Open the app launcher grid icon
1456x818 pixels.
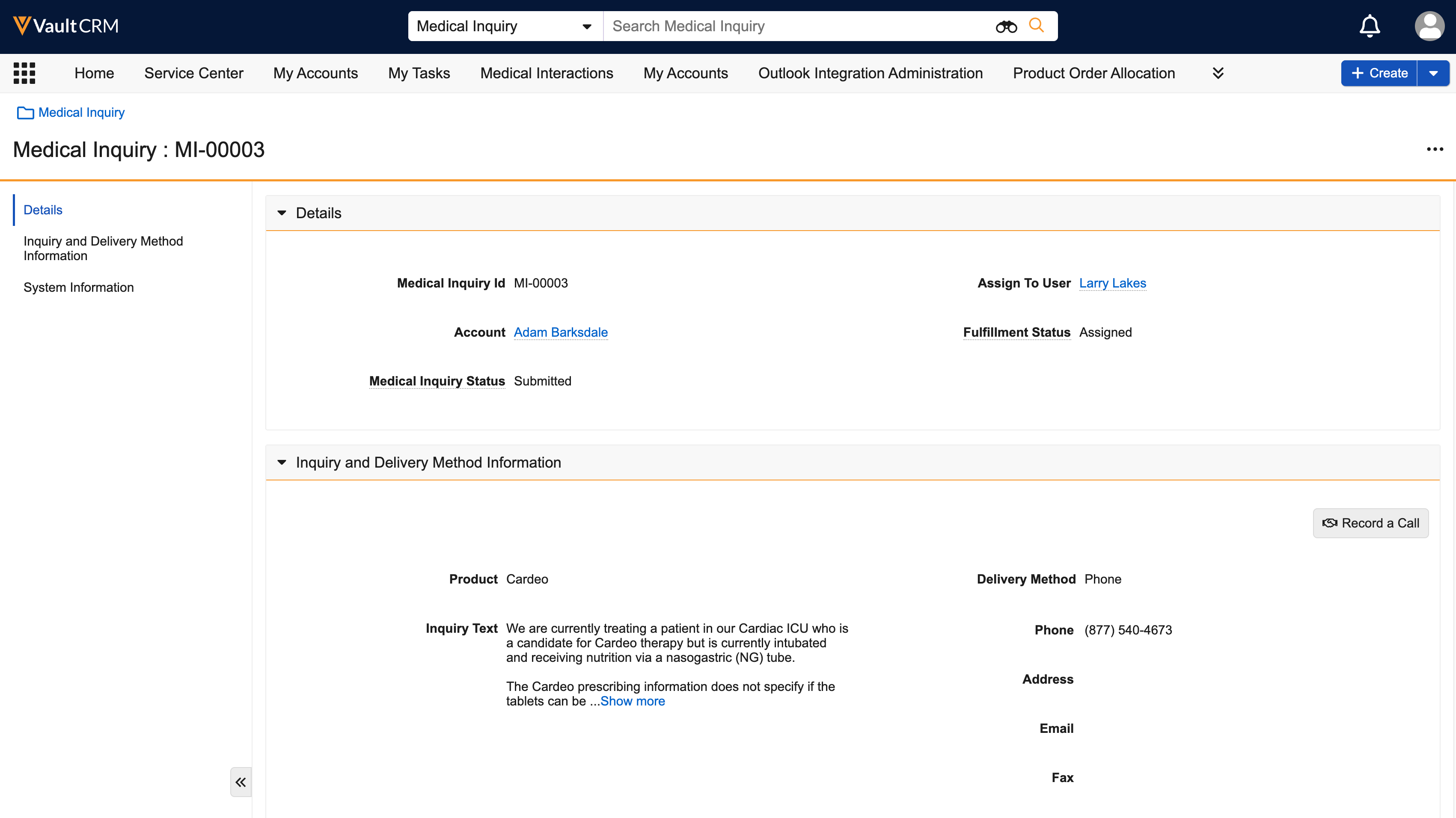(24, 73)
